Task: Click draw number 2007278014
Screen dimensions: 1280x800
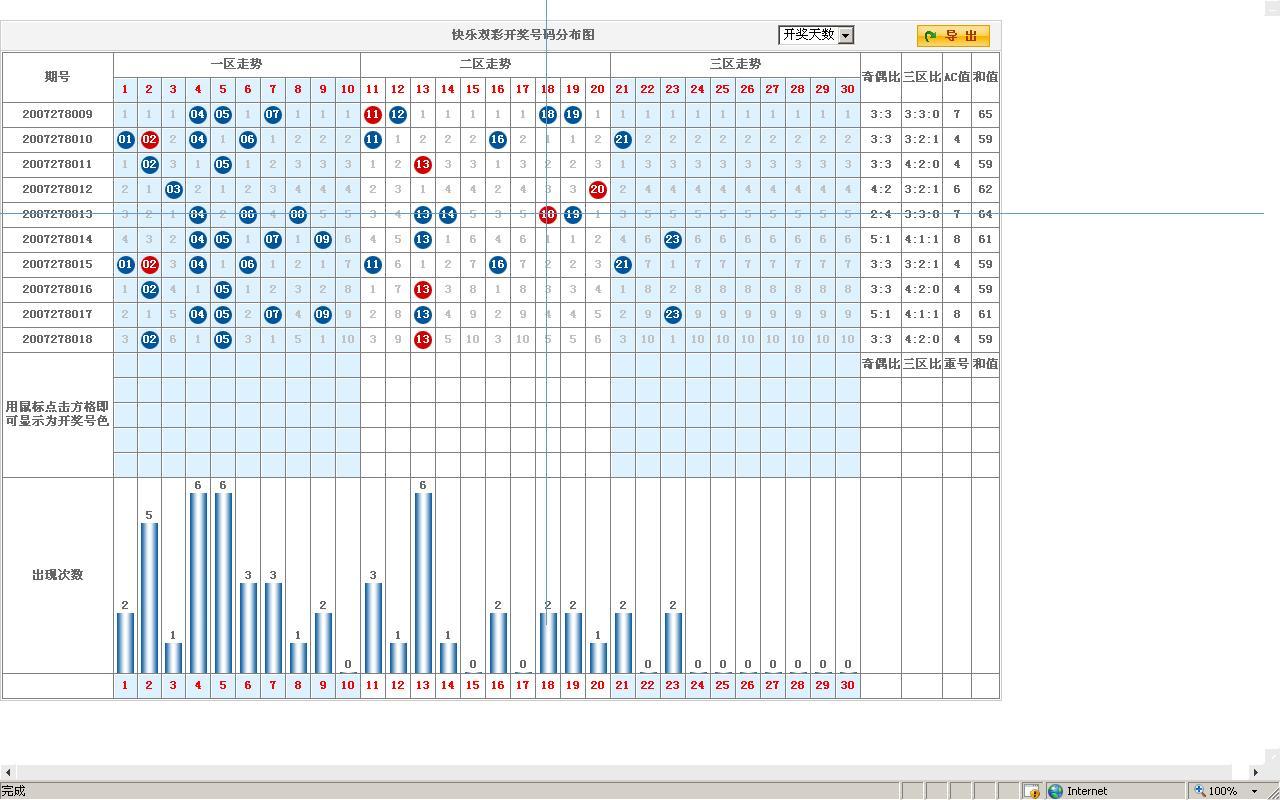Action: click(58, 240)
